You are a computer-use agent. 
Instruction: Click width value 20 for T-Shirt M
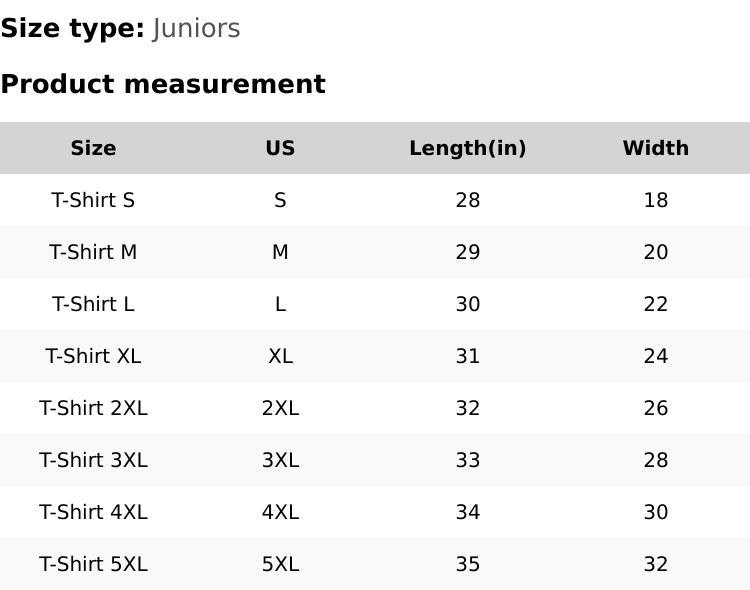[x=655, y=252]
